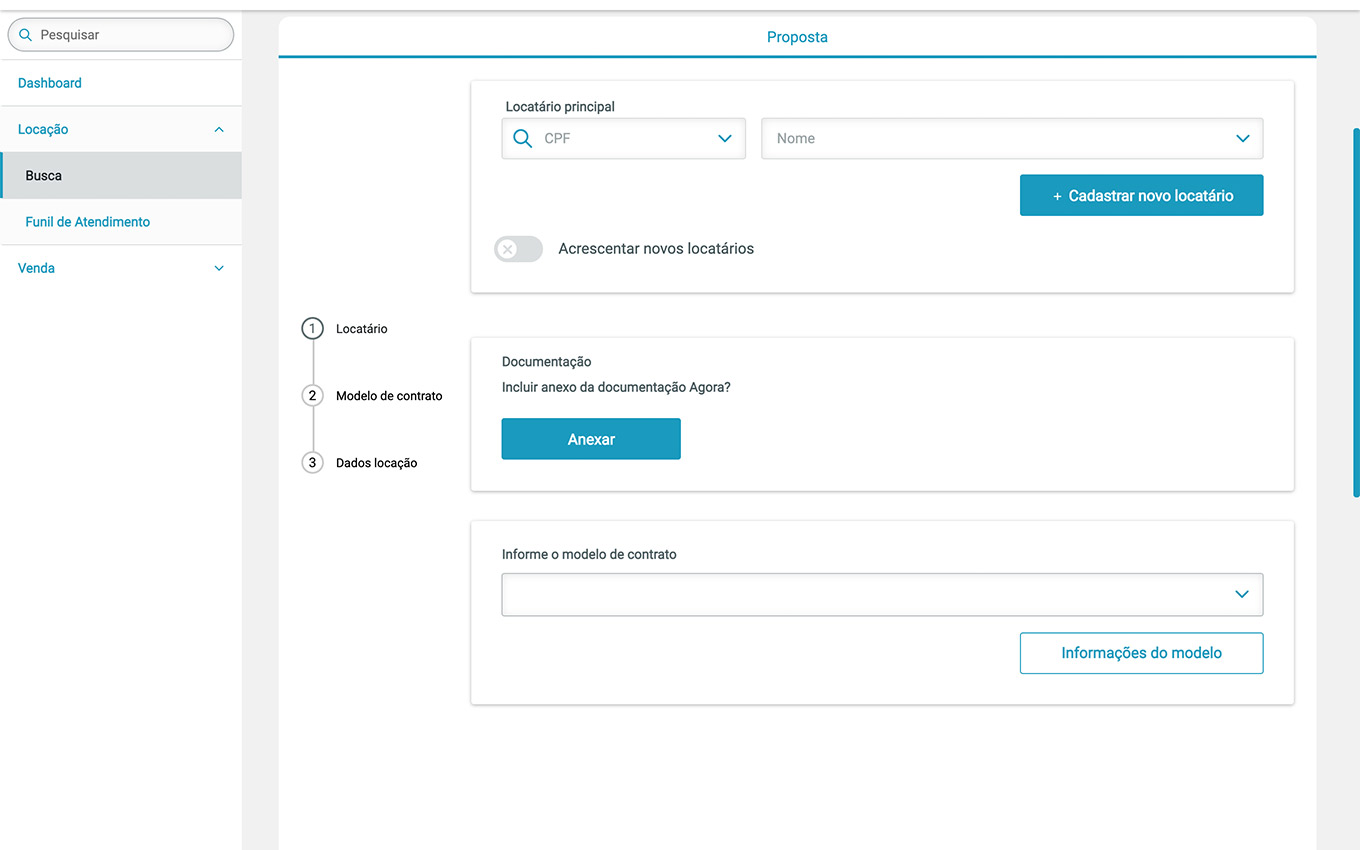Screen dimensions: 1360x850
Task: Collapse the Locação menu chevron
Action: coord(219,130)
